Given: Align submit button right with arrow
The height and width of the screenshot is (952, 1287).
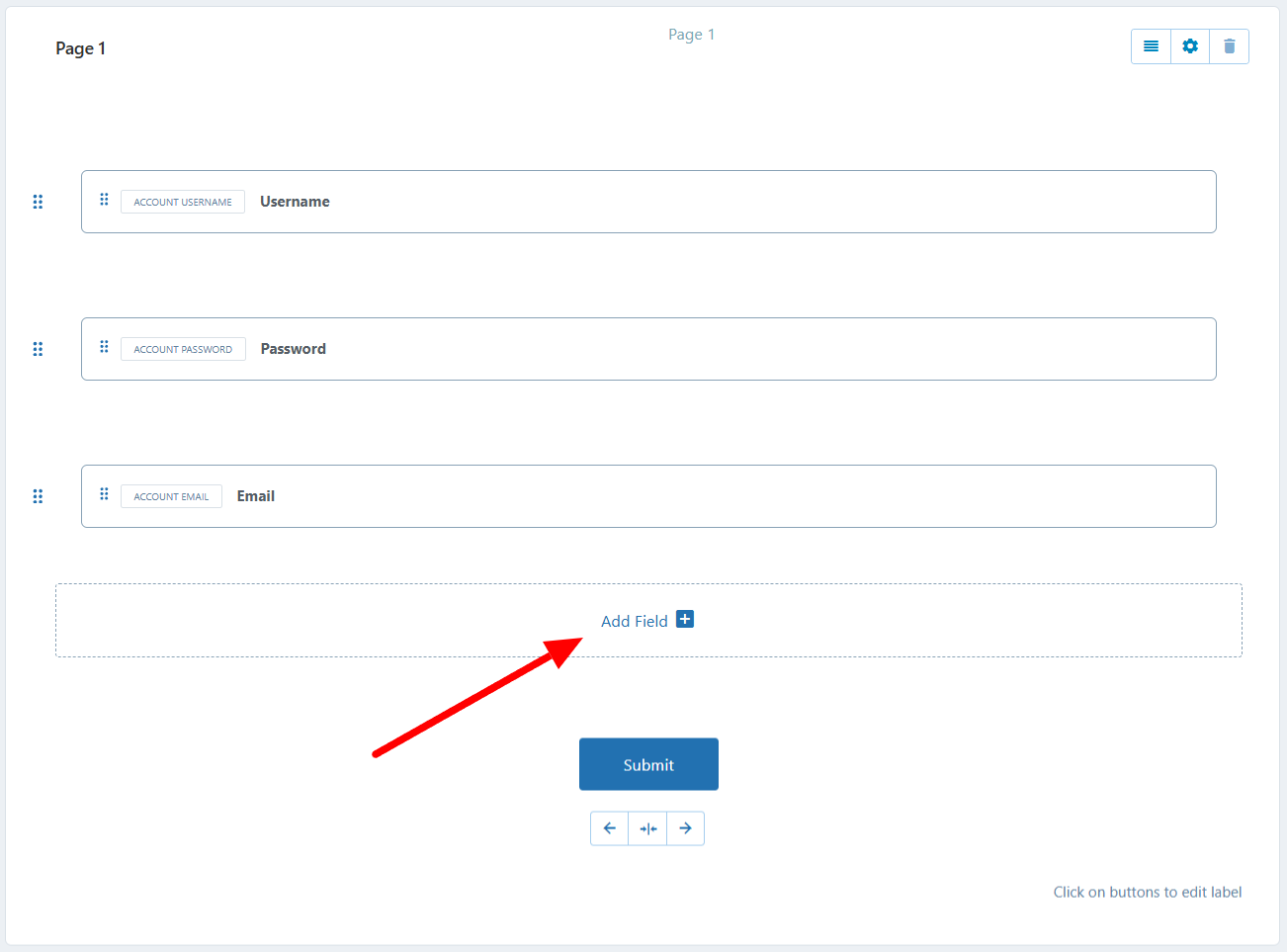Looking at the screenshot, I should tap(685, 828).
